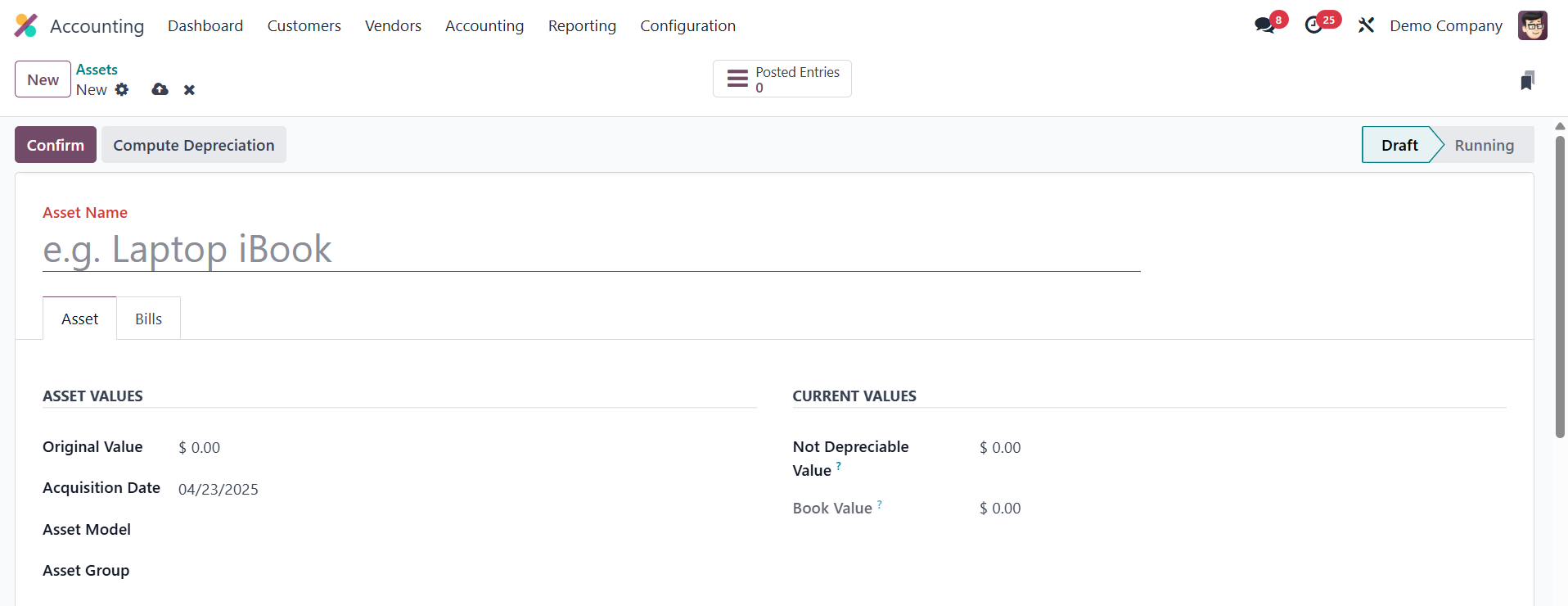Open the Vendors menu
Screen dimensions: 1568x606
393,25
